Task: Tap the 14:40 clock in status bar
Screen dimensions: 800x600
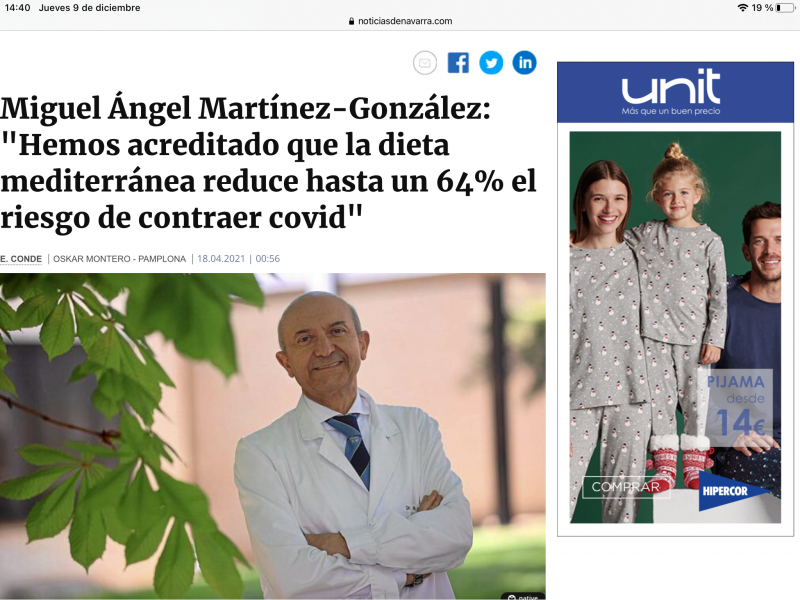Action: pyautogui.click(x=17, y=8)
